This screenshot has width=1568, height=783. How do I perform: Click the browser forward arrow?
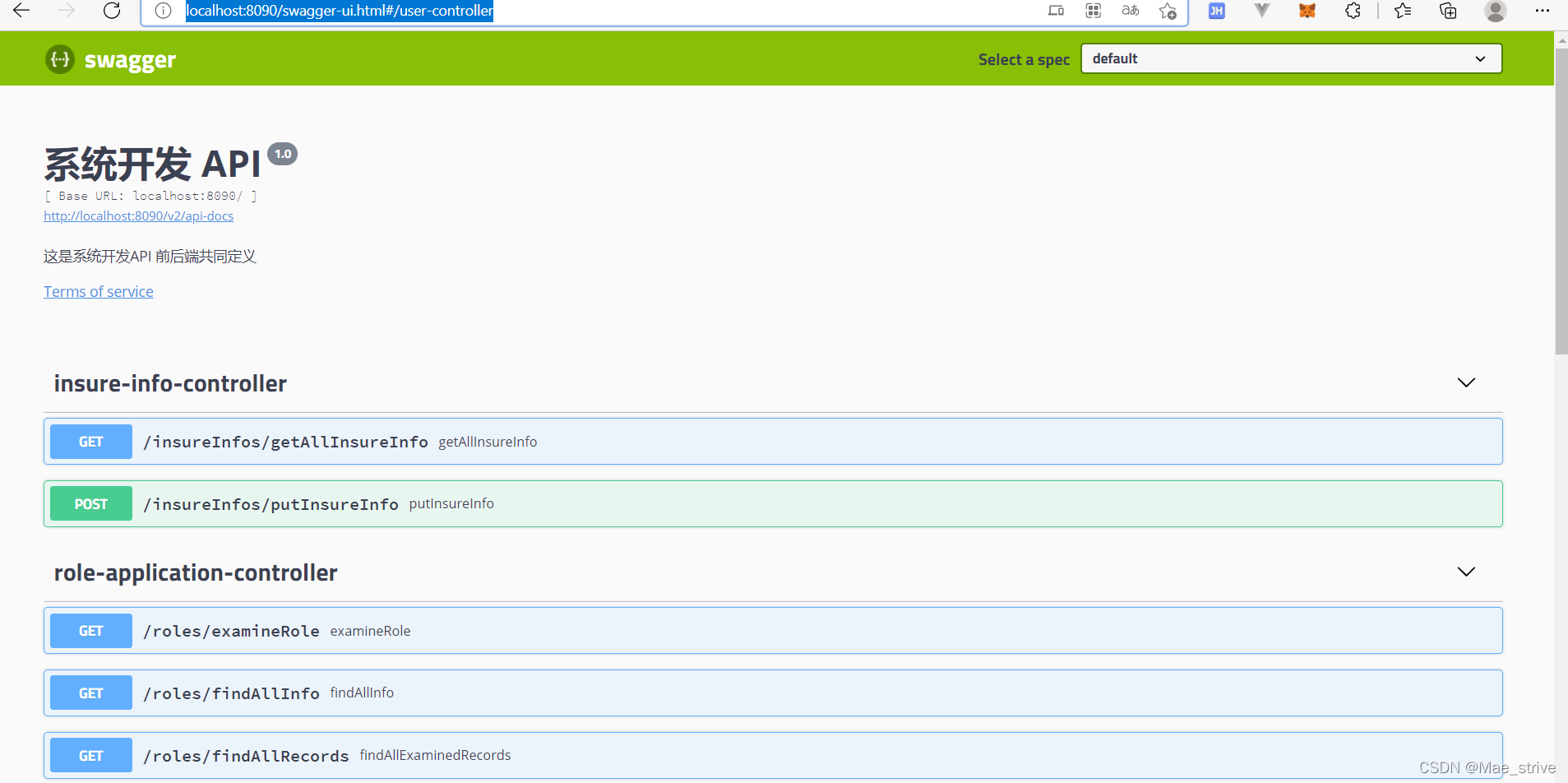67,11
